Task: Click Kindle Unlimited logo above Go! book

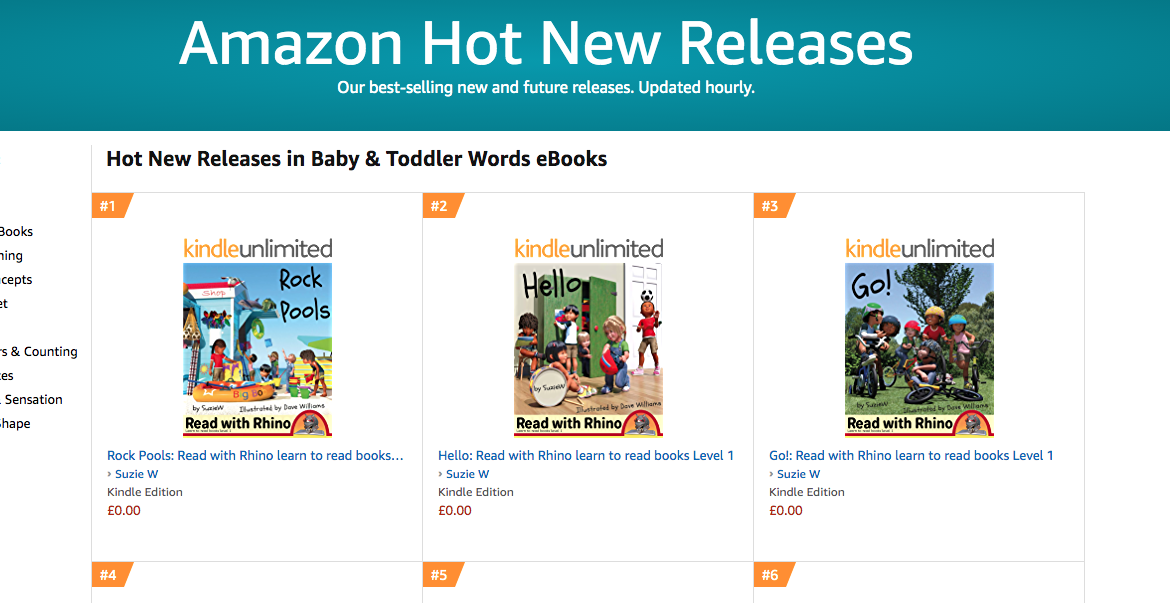Action: [x=919, y=249]
